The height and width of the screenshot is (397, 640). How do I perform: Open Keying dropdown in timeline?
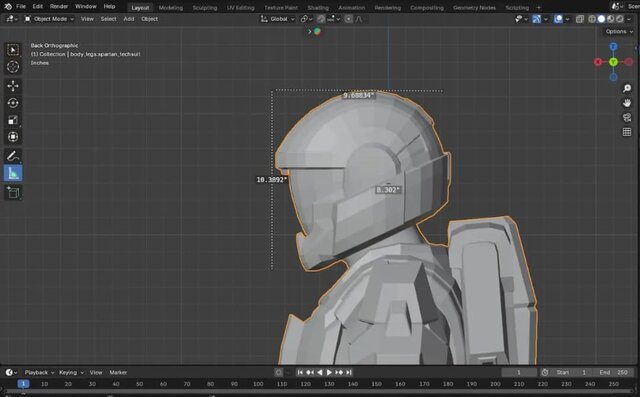click(x=71, y=372)
